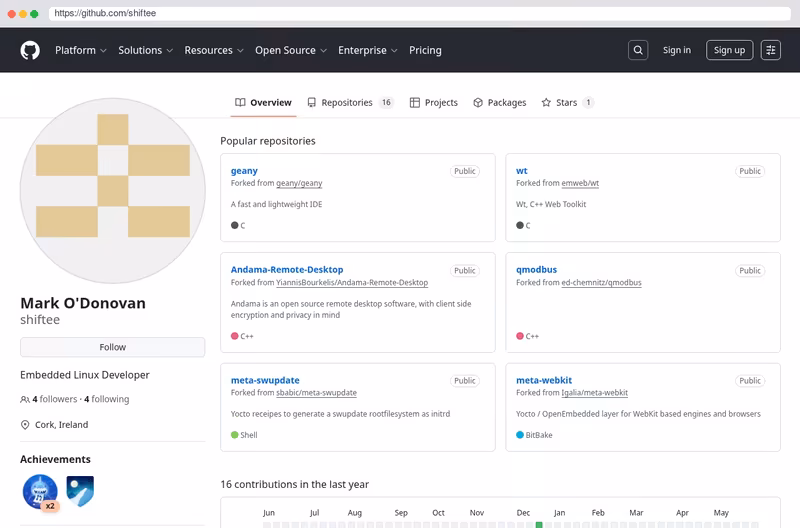The width and height of the screenshot is (800, 528).
Task: Expand the Open Source menu
Action: pyautogui.click(x=291, y=50)
